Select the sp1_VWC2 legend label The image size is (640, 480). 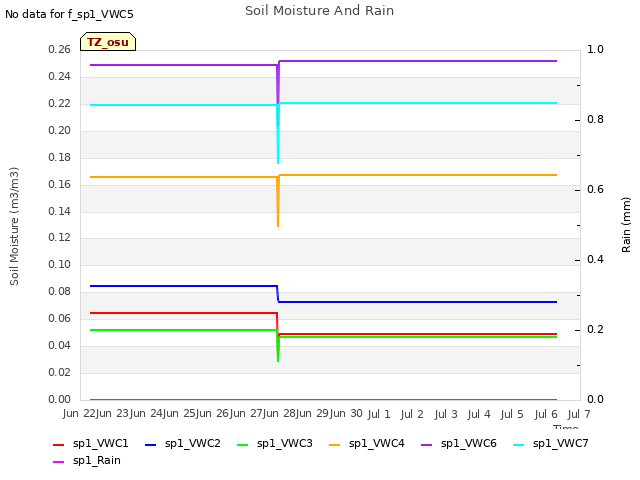tap(193, 444)
